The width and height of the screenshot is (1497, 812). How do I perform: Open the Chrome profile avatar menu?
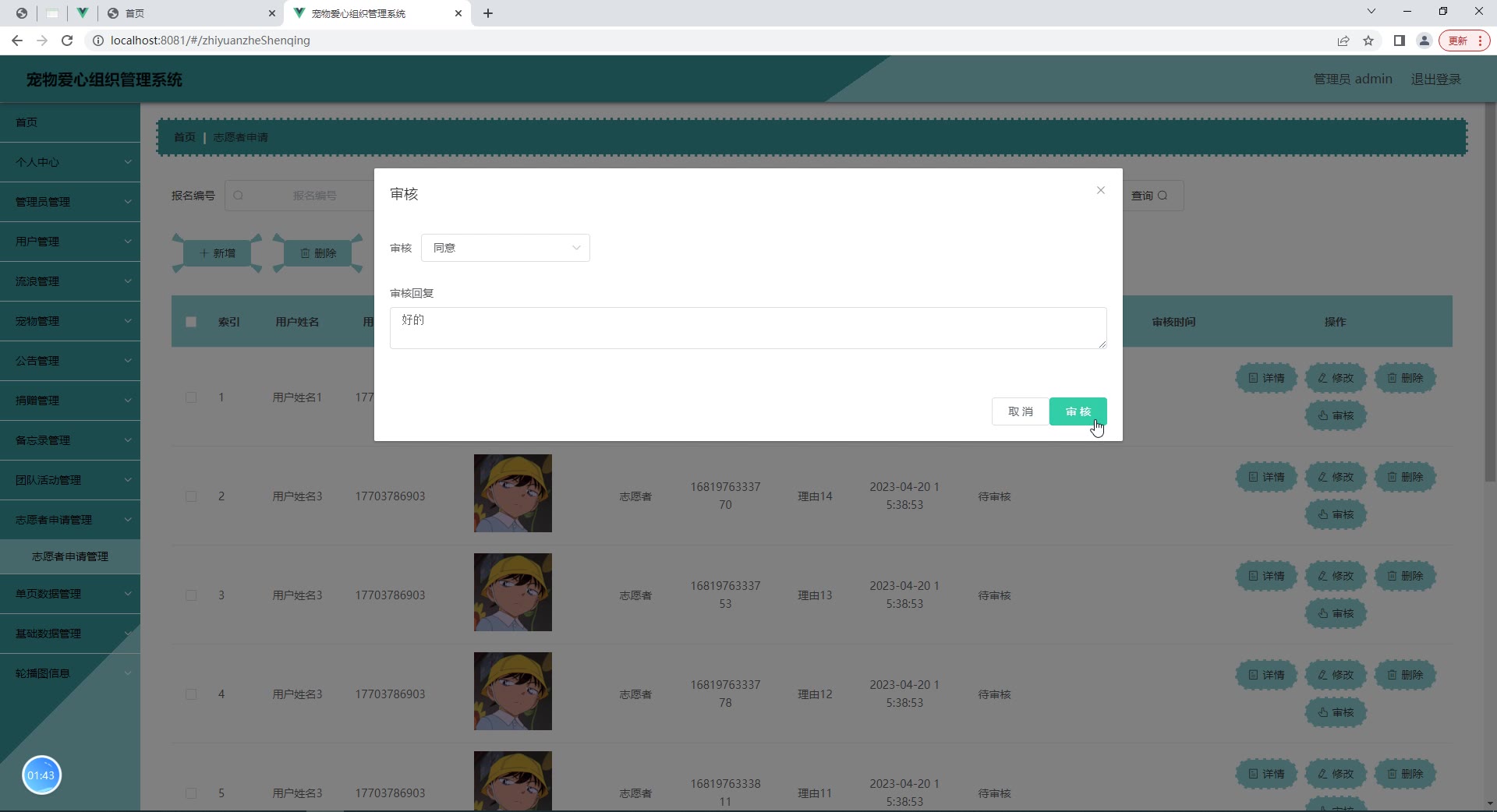[1424, 41]
